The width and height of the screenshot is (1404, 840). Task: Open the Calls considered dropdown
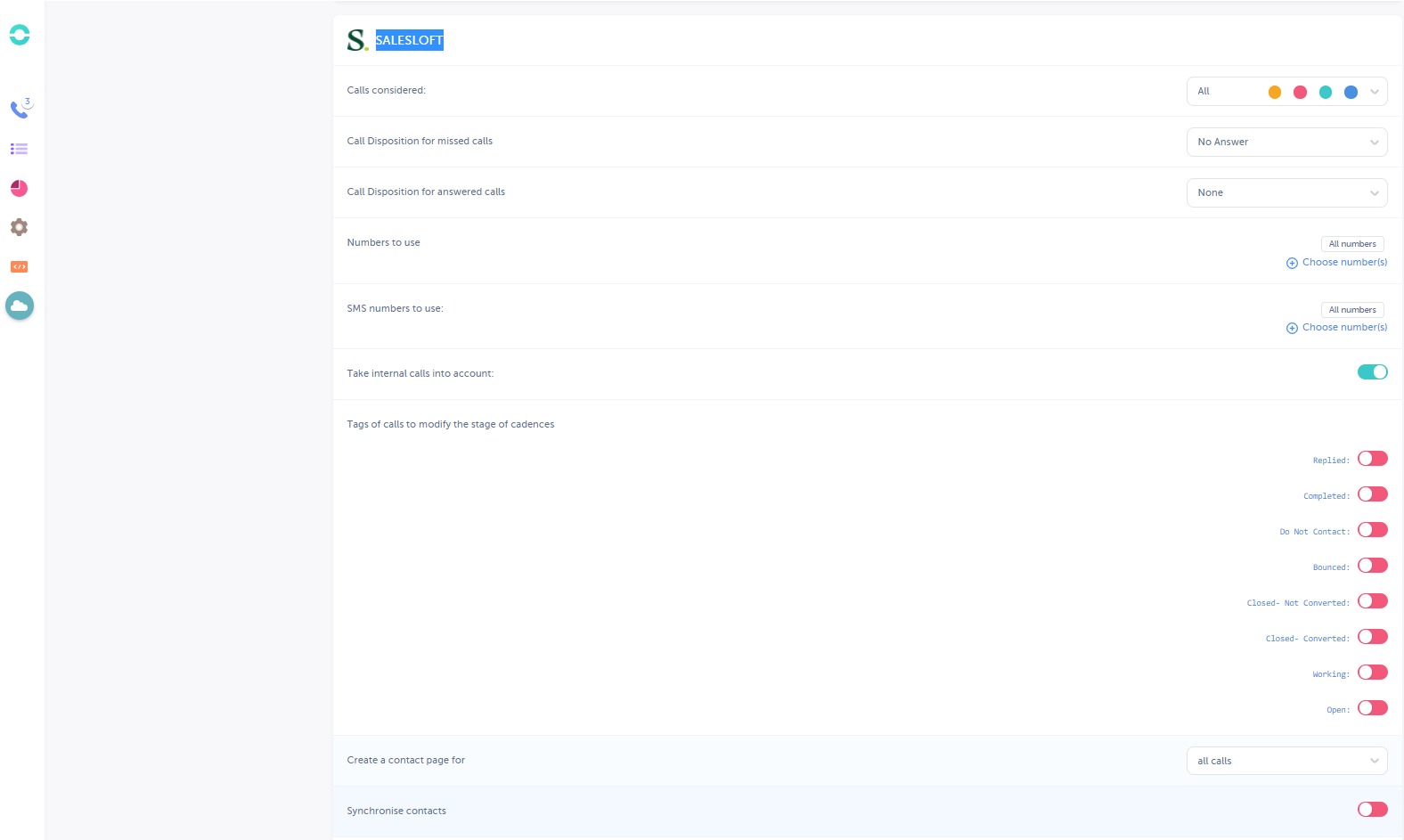coord(1286,92)
